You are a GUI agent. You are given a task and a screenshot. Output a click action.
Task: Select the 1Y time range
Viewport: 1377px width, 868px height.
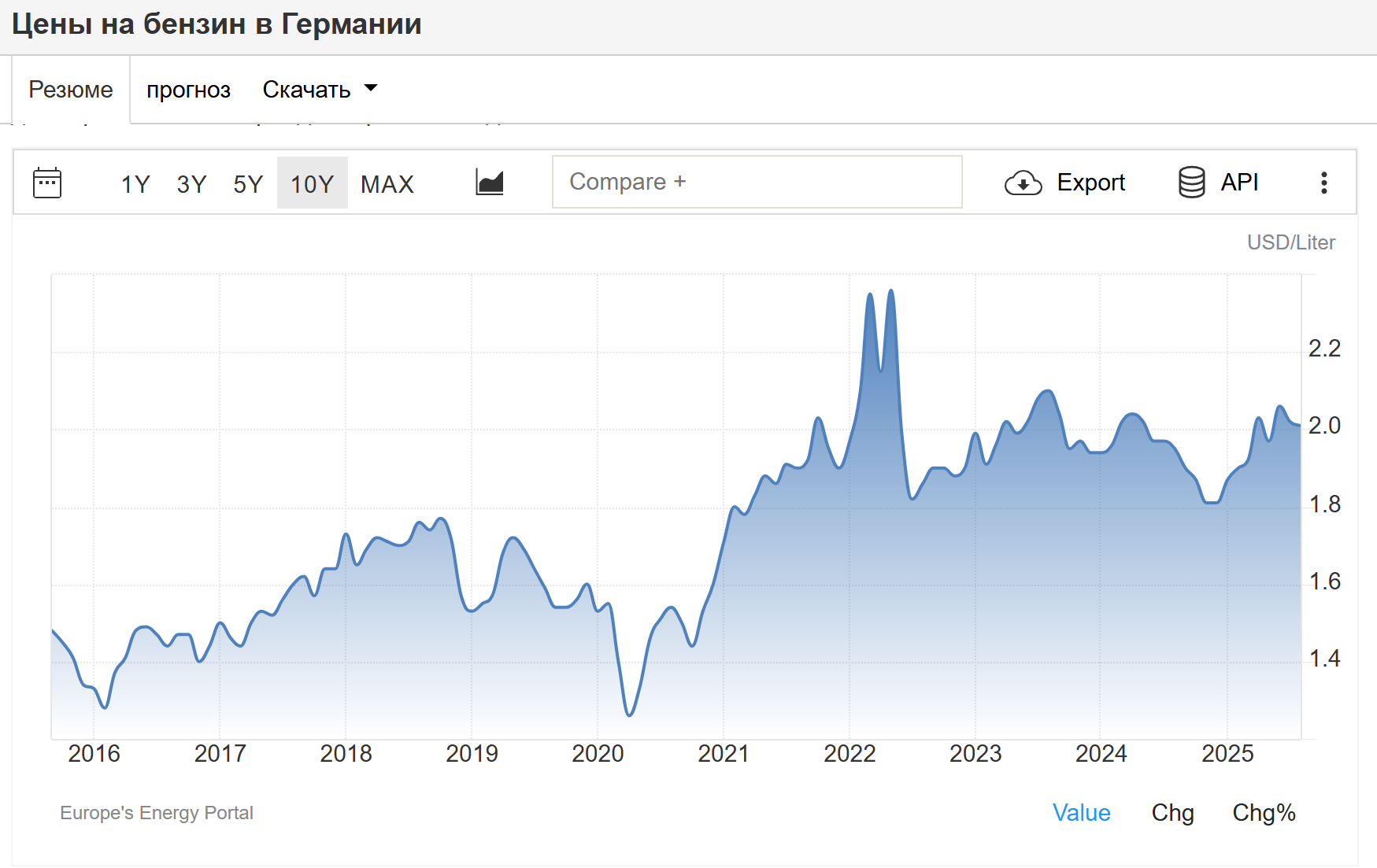[135, 184]
